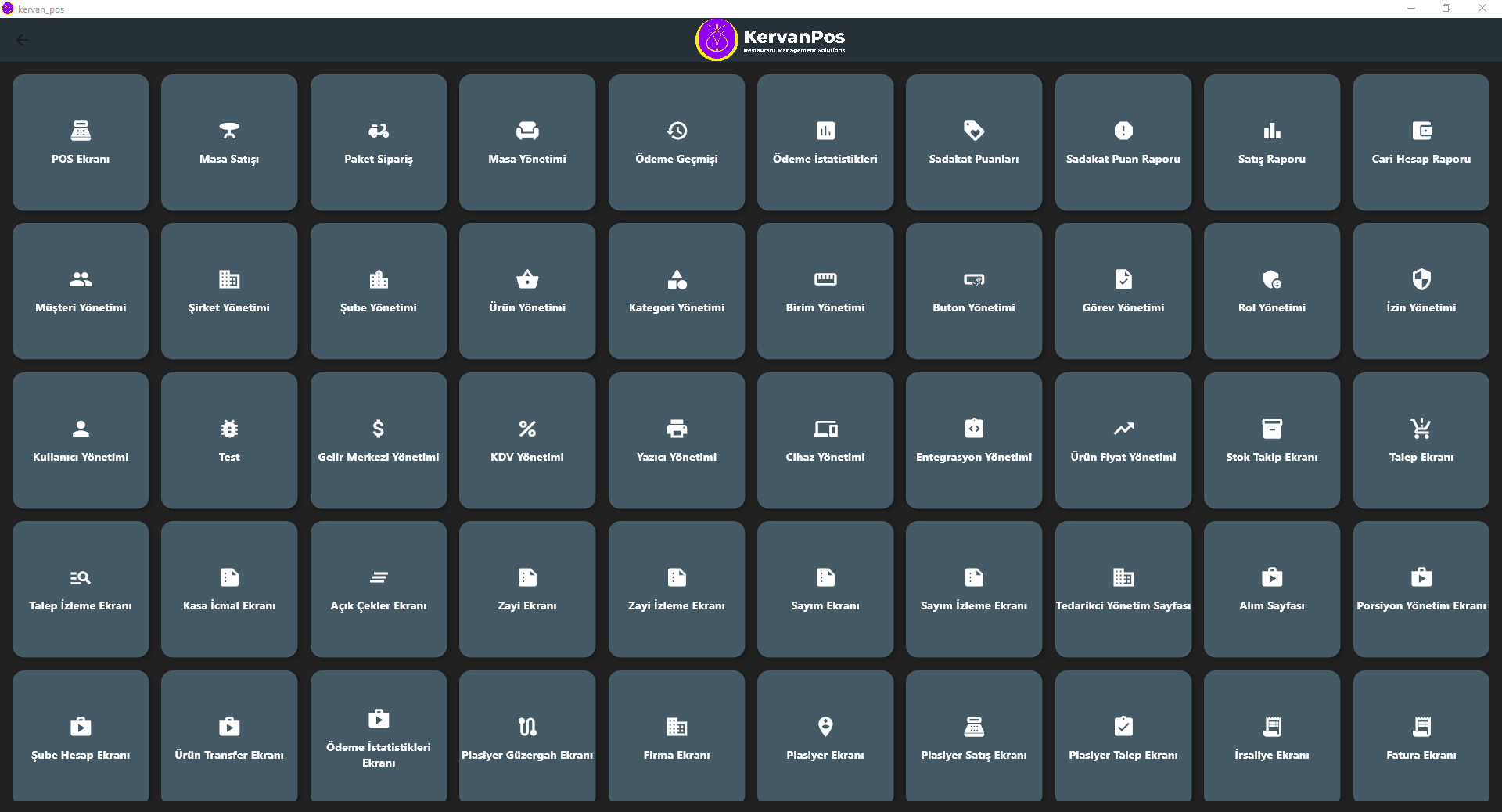Open Sadakat Puanları tag icon
Image resolution: width=1502 pixels, height=812 pixels.
click(974, 131)
